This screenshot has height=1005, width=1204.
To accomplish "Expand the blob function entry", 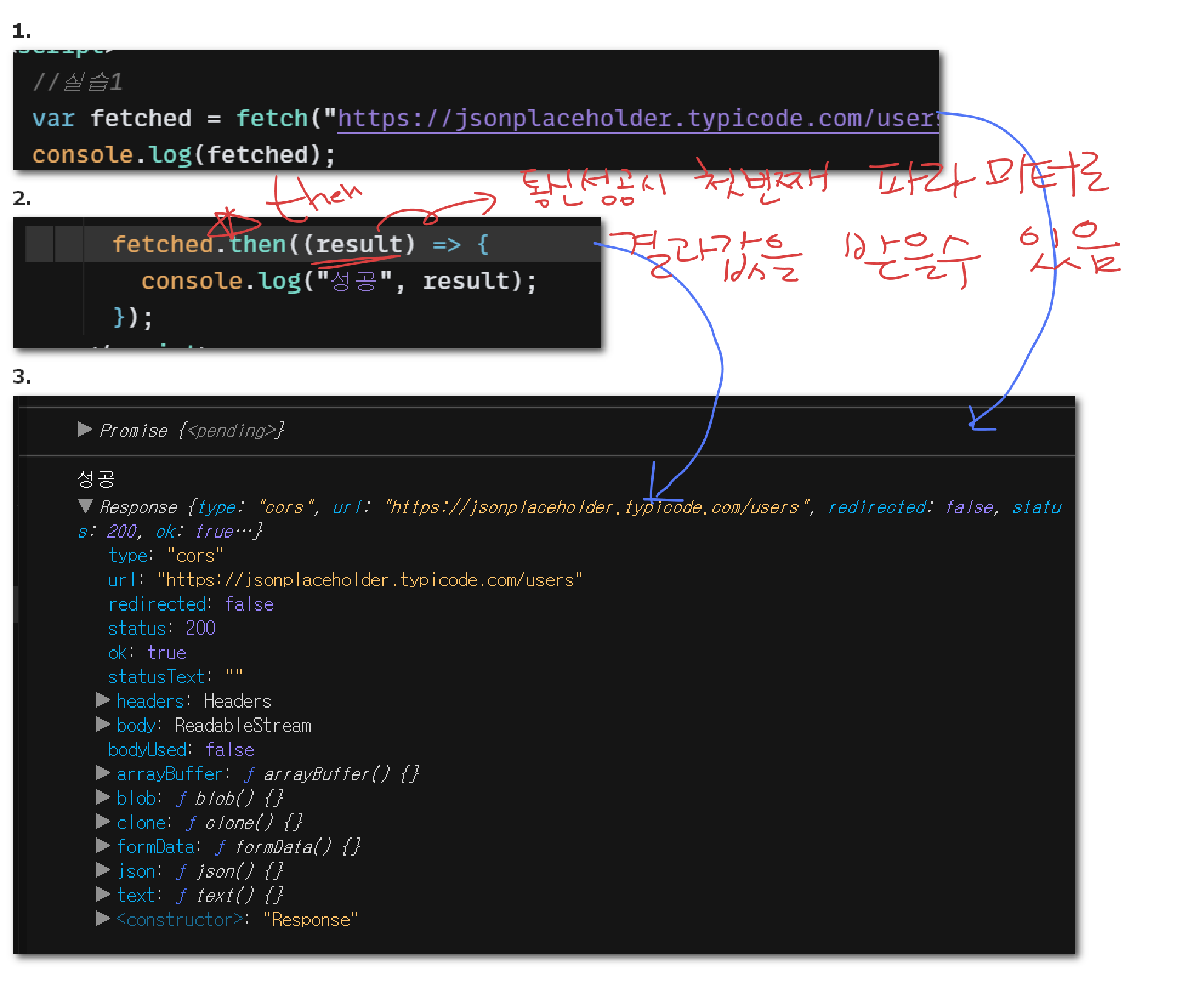I will coord(103,797).
